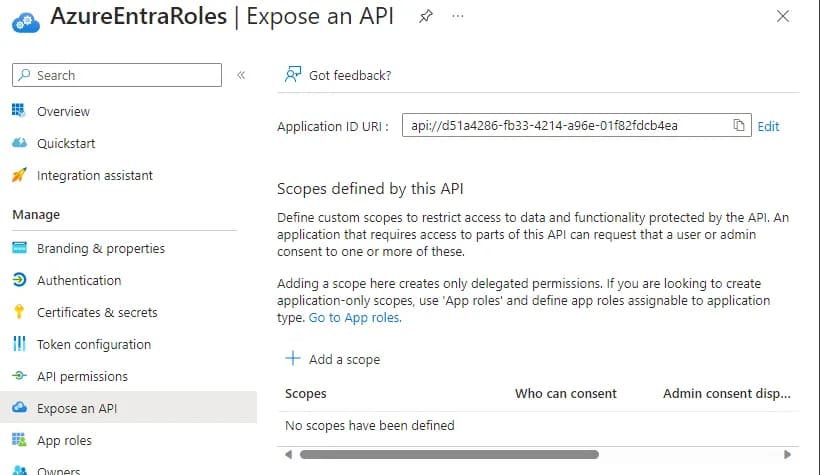Click the AzureEntraRoles cloud app icon
820x475 pixels.
[x=26, y=22]
